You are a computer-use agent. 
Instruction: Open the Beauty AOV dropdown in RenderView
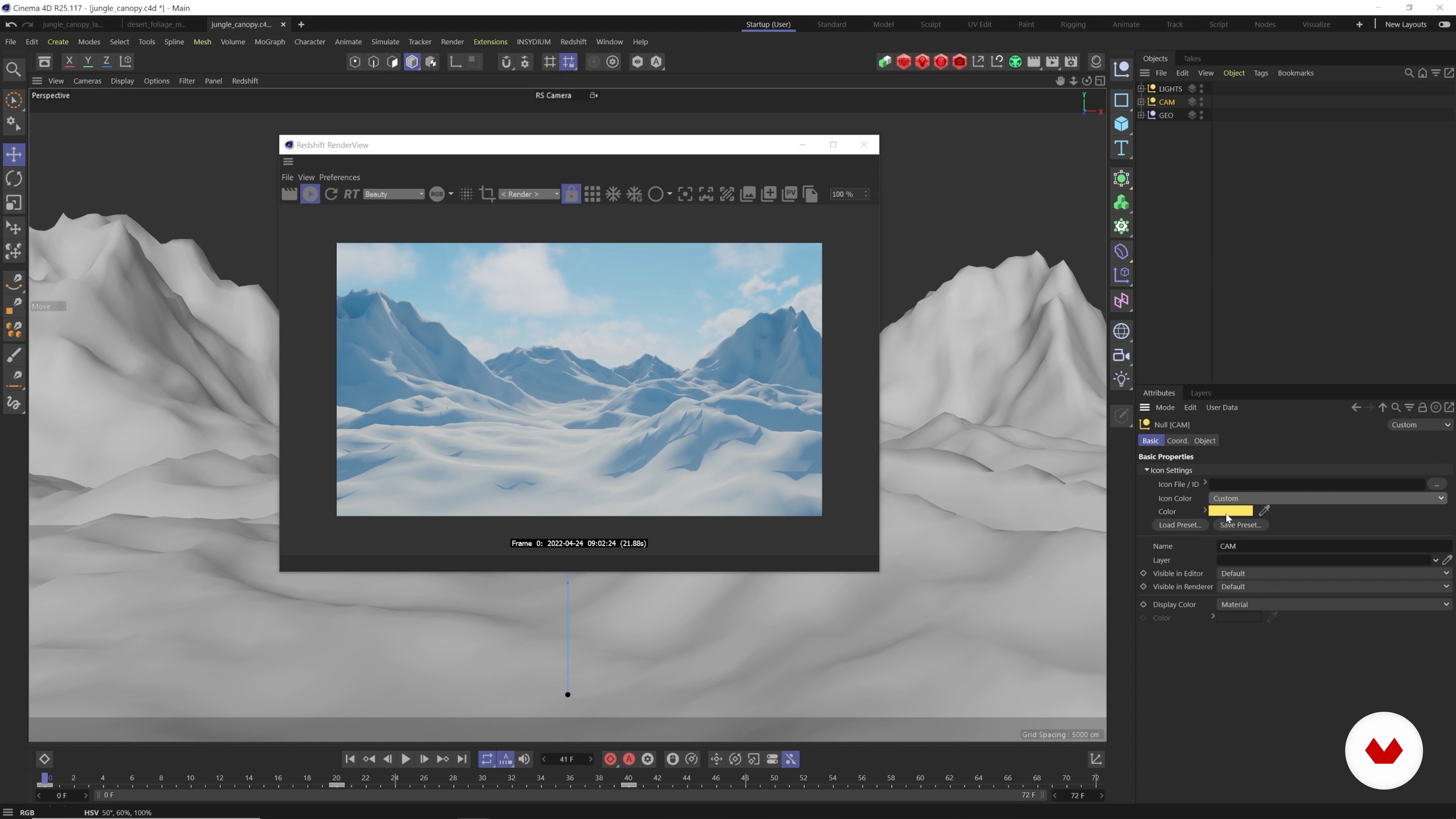(394, 194)
